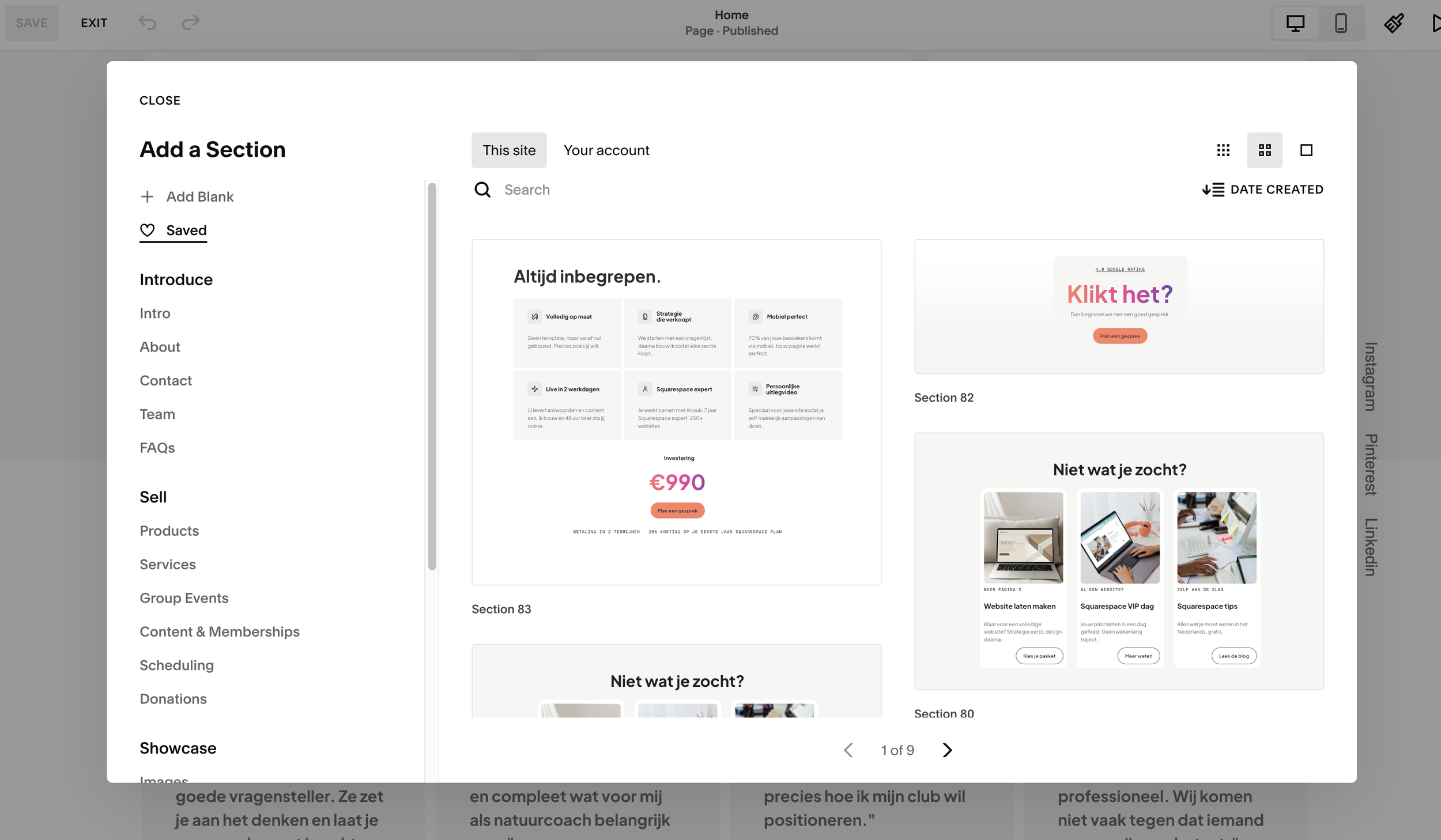
Task: Select the This site tab
Action: click(508, 150)
